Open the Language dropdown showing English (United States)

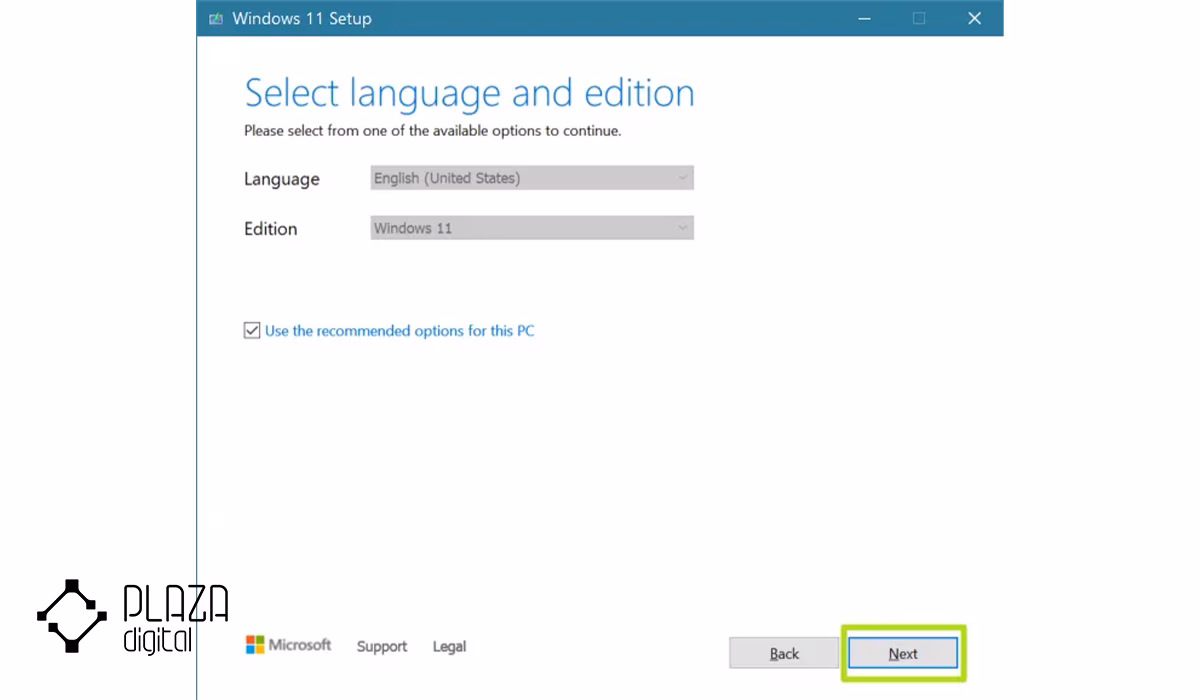tap(531, 178)
